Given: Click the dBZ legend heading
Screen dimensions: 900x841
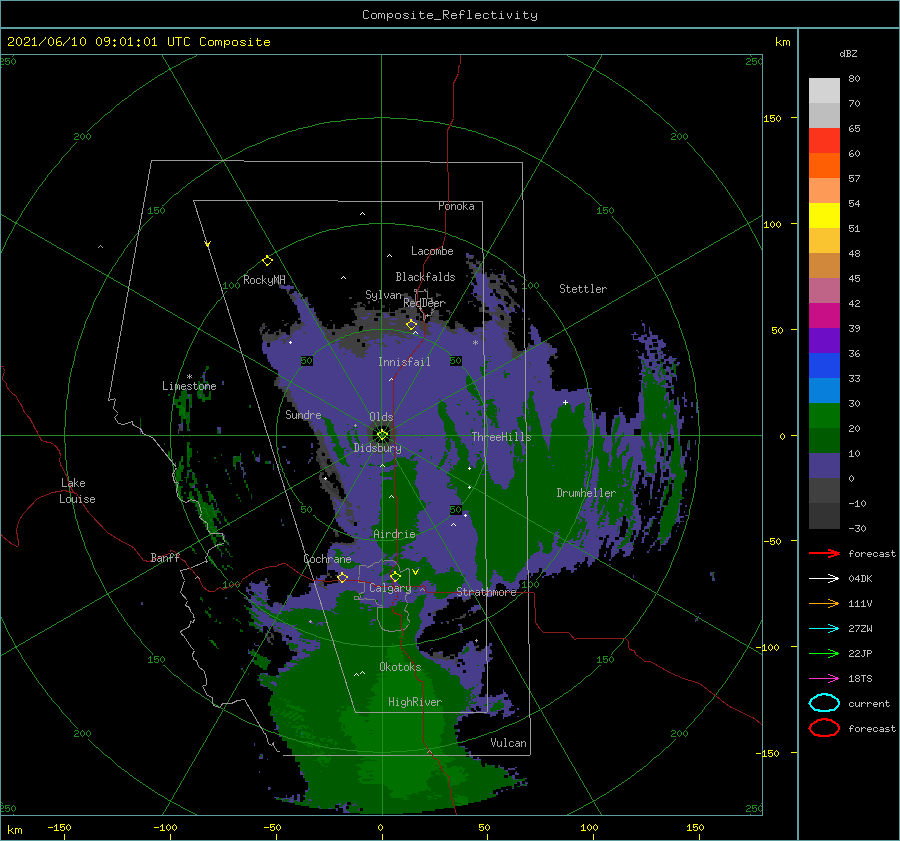Looking at the screenshot, I should coord(848,53).
